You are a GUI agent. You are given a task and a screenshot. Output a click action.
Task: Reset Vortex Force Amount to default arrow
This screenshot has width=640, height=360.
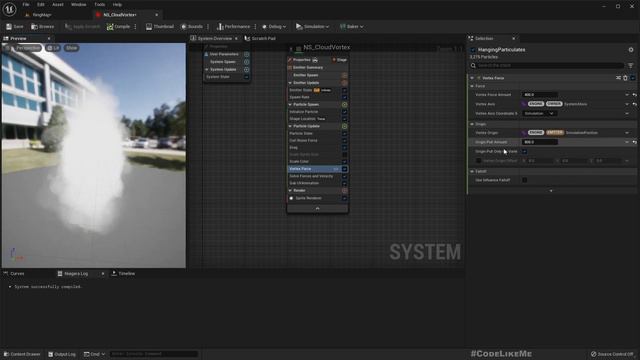pos(635,95)
